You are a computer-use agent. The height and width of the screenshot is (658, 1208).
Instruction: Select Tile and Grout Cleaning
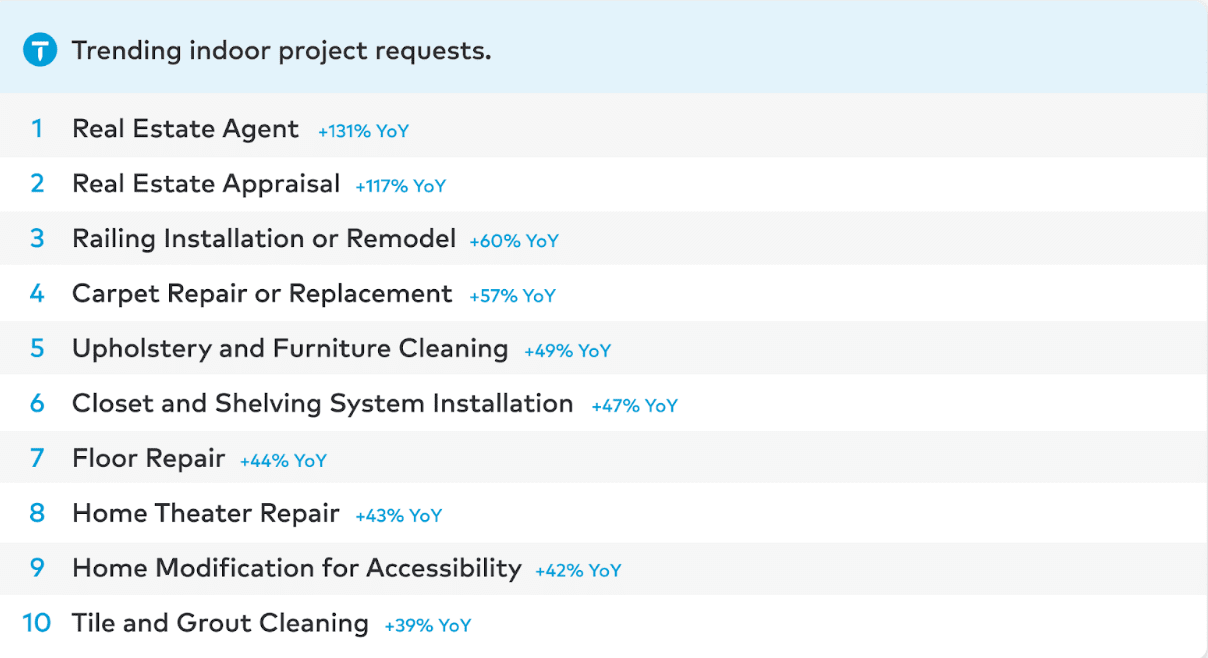pyautogui.click(x=220, y=623)
